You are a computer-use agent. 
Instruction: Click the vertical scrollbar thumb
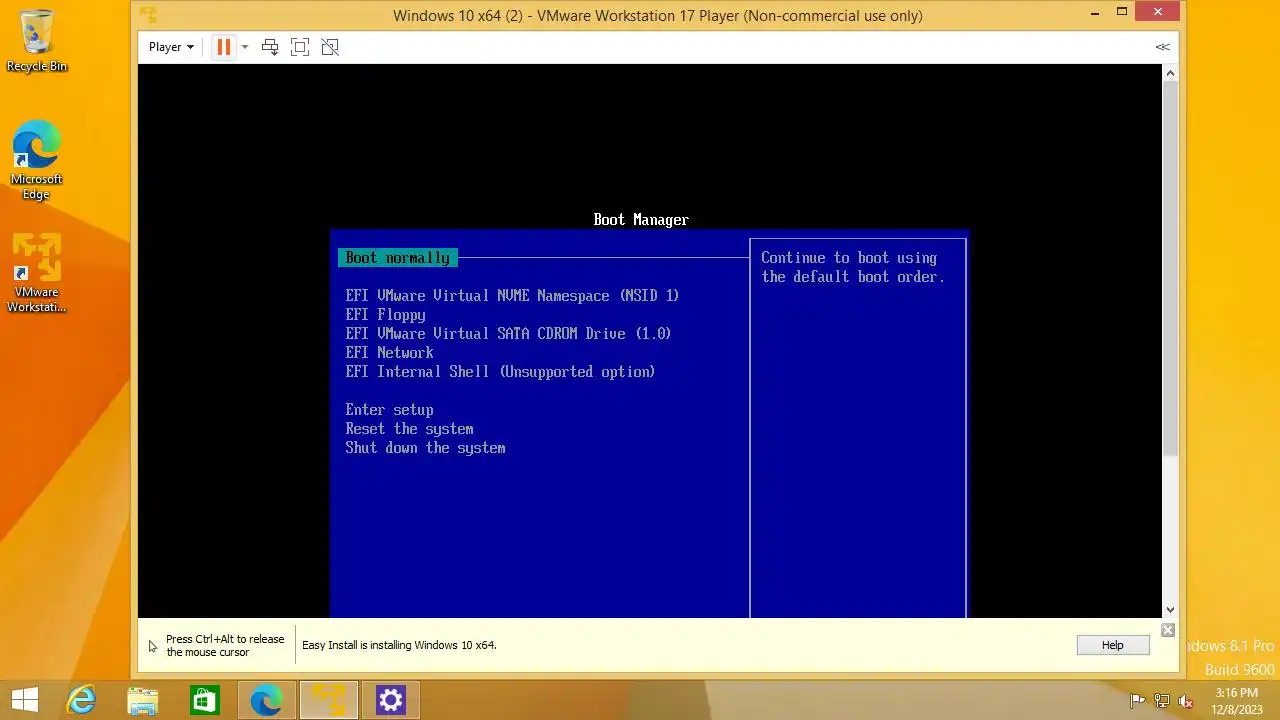[x=1170, y=270]
